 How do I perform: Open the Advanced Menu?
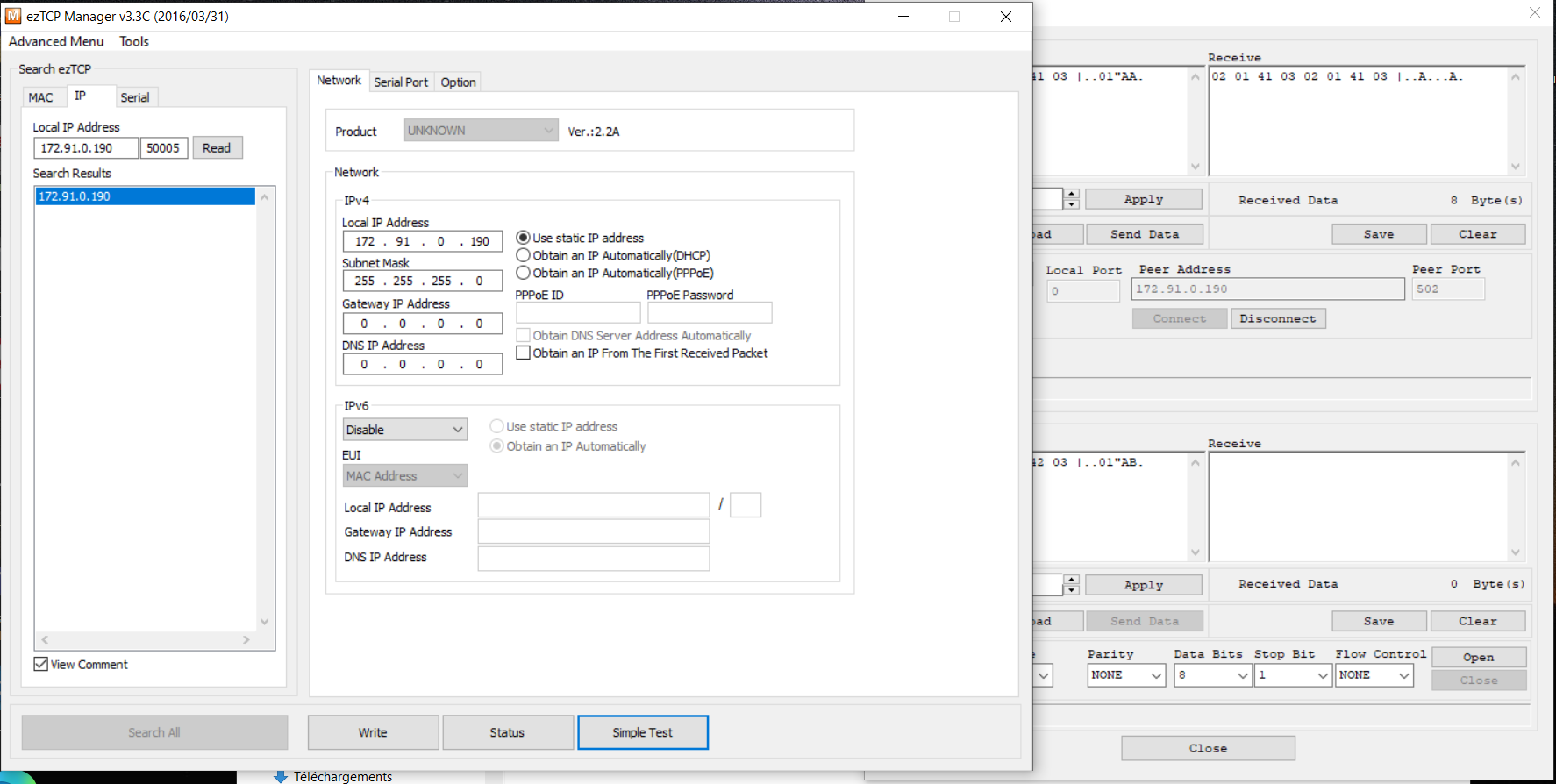tap(56, 41)
